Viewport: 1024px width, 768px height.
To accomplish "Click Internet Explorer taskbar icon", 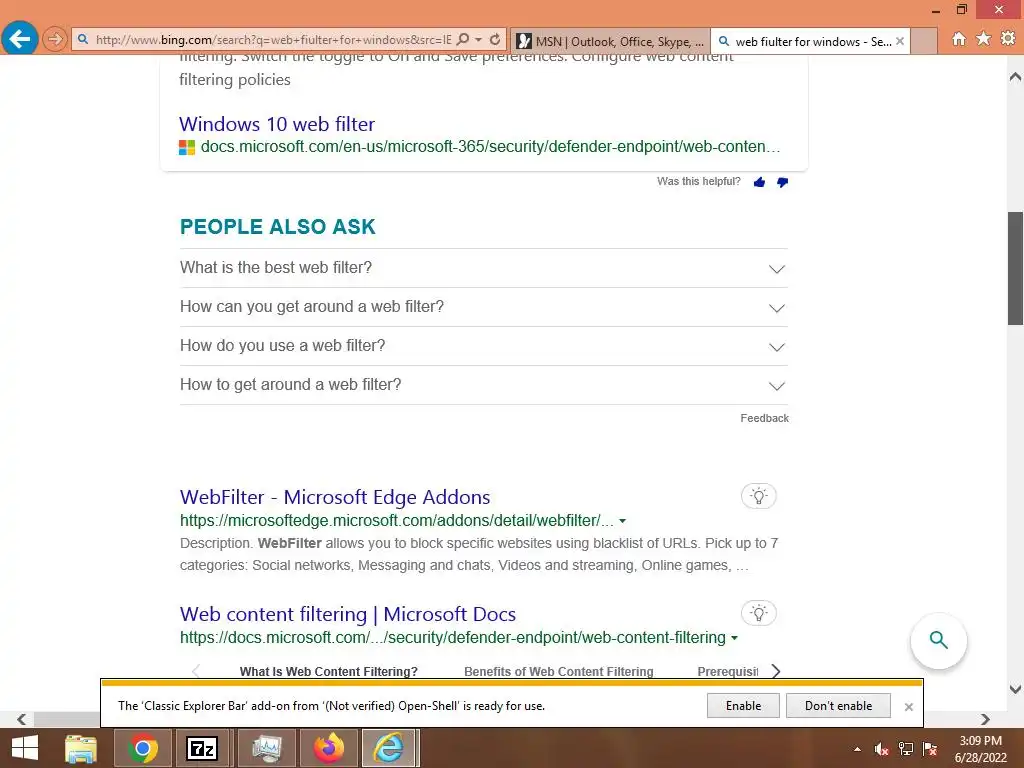I will coord(389,748).
